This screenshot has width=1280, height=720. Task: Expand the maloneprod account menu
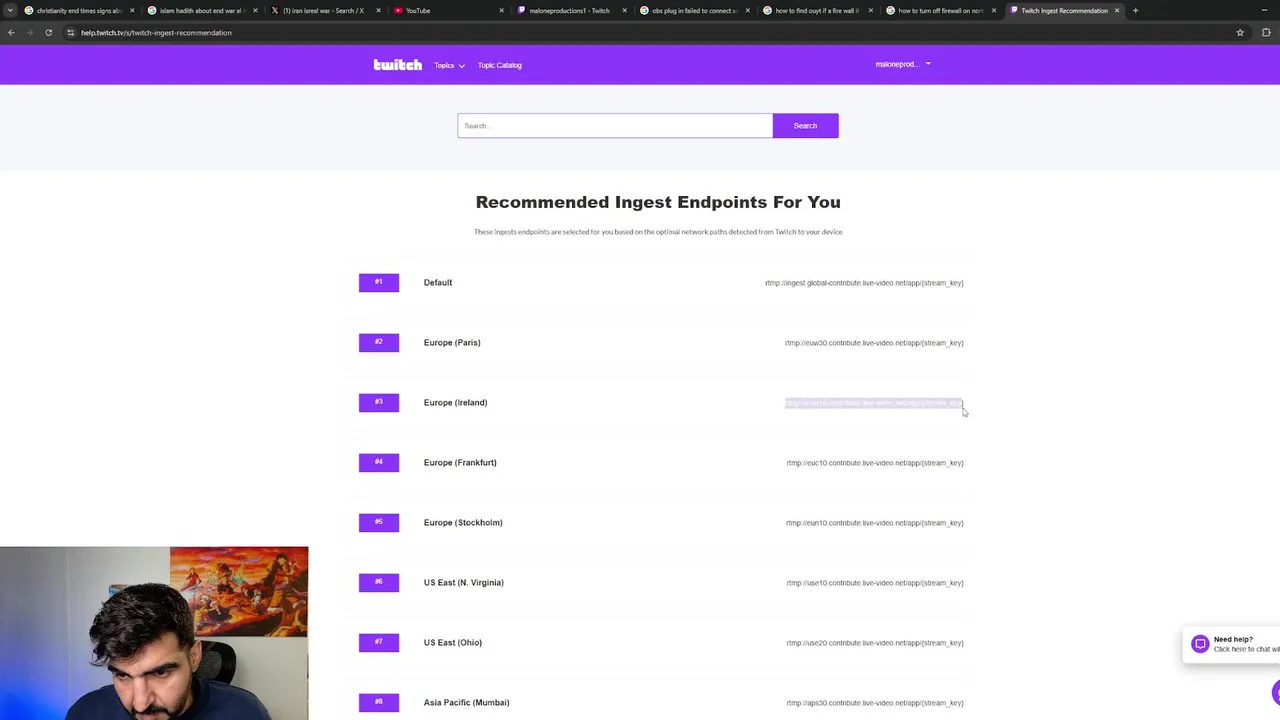pos(903,64)
